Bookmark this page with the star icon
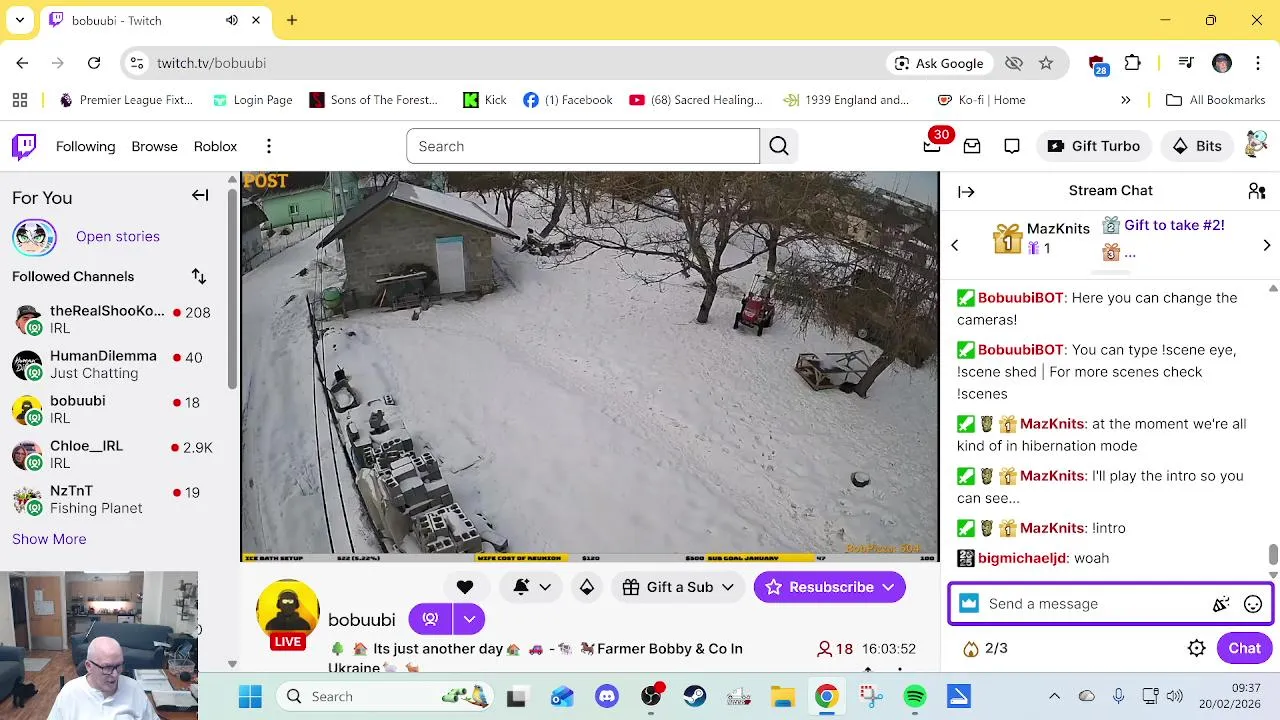 pos(1046,63)
